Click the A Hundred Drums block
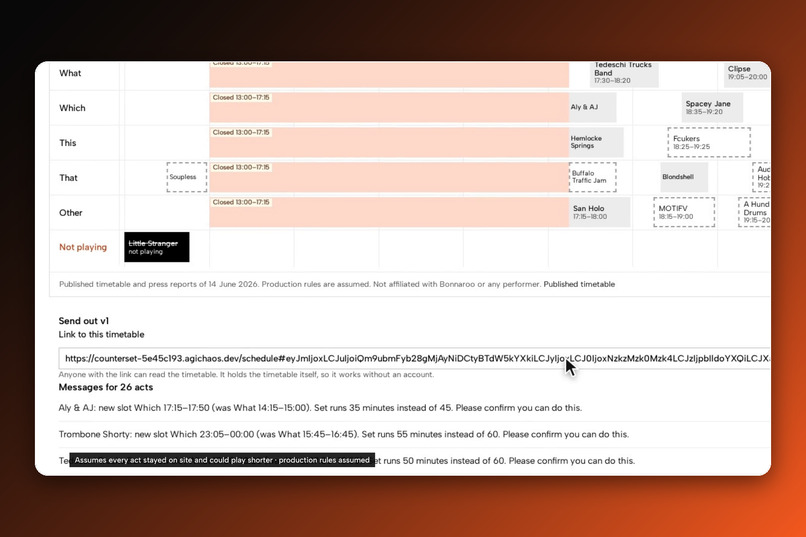Image resolution: width=806 pixels, height=537 pixels. tap(754, 212)
